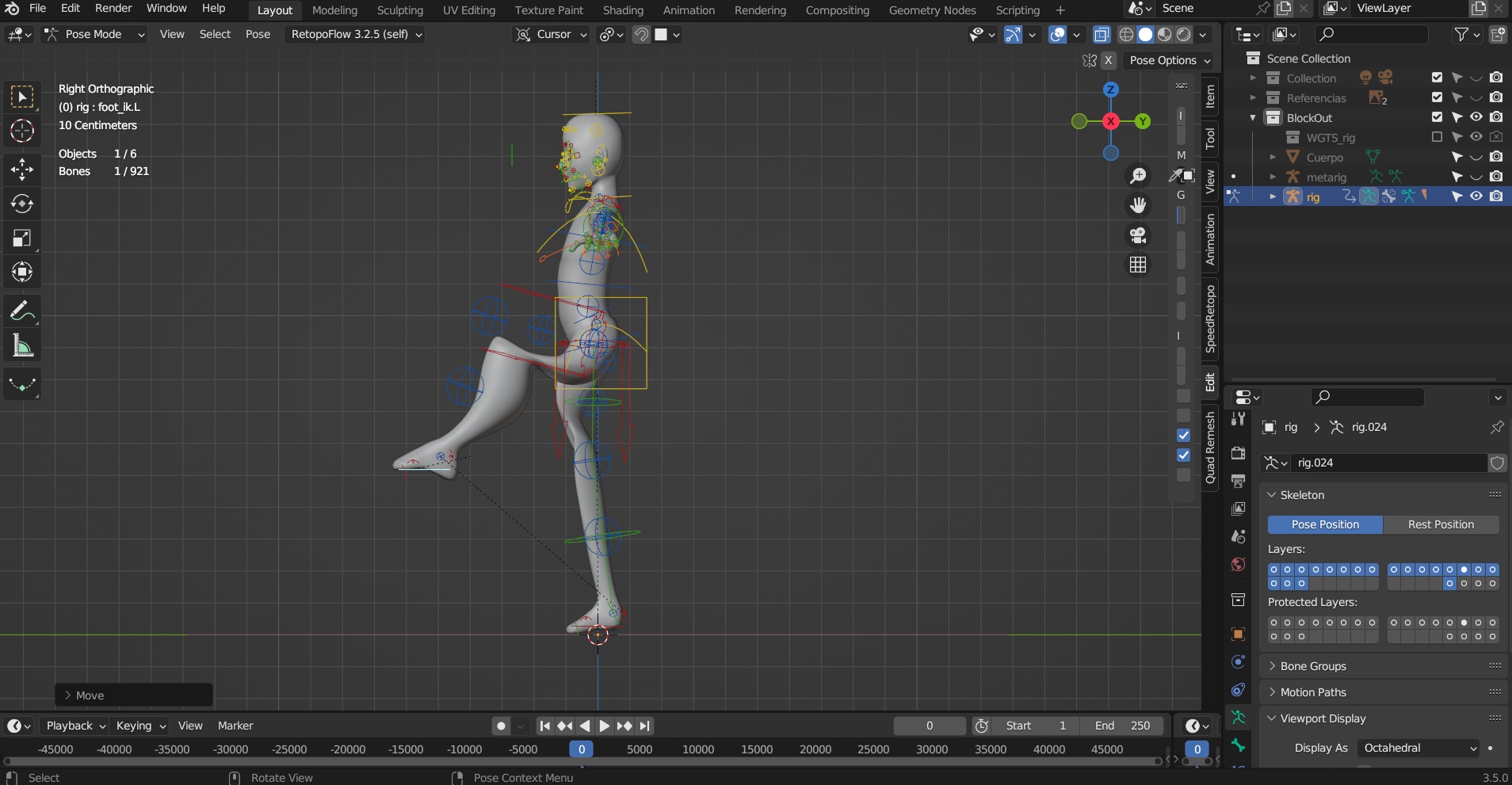The image size is (1512, 785).
Task: Click the timeline End frame field
Action: coord(1122,726)
